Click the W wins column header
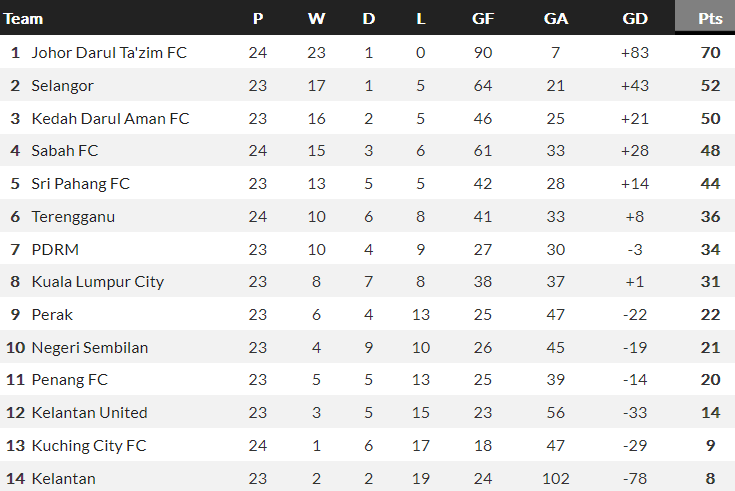The height and width of the screenshot is (491, 735). tap(317, 18)
